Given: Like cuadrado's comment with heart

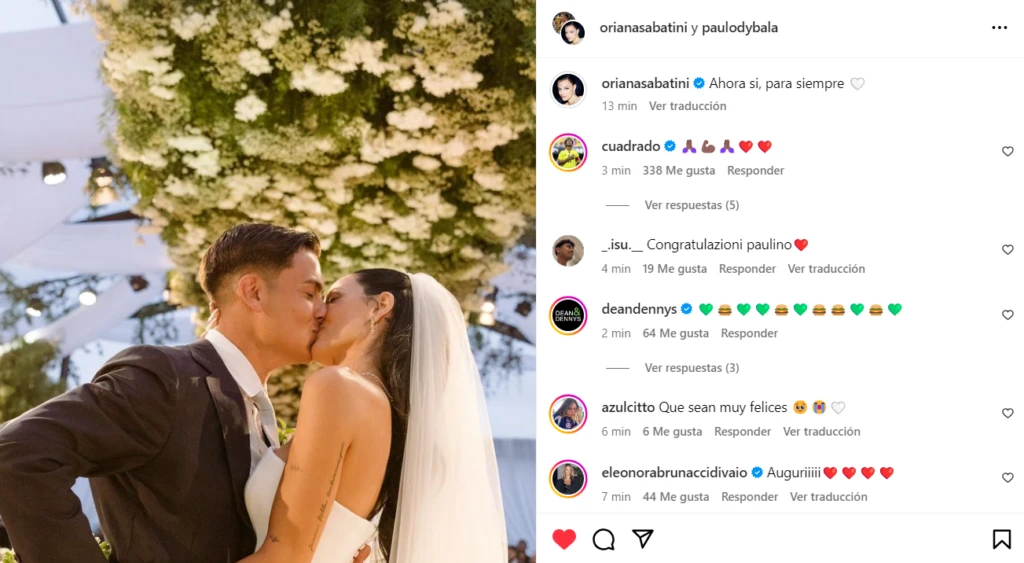Looking at the screenshot, I should pos(1008,152).
